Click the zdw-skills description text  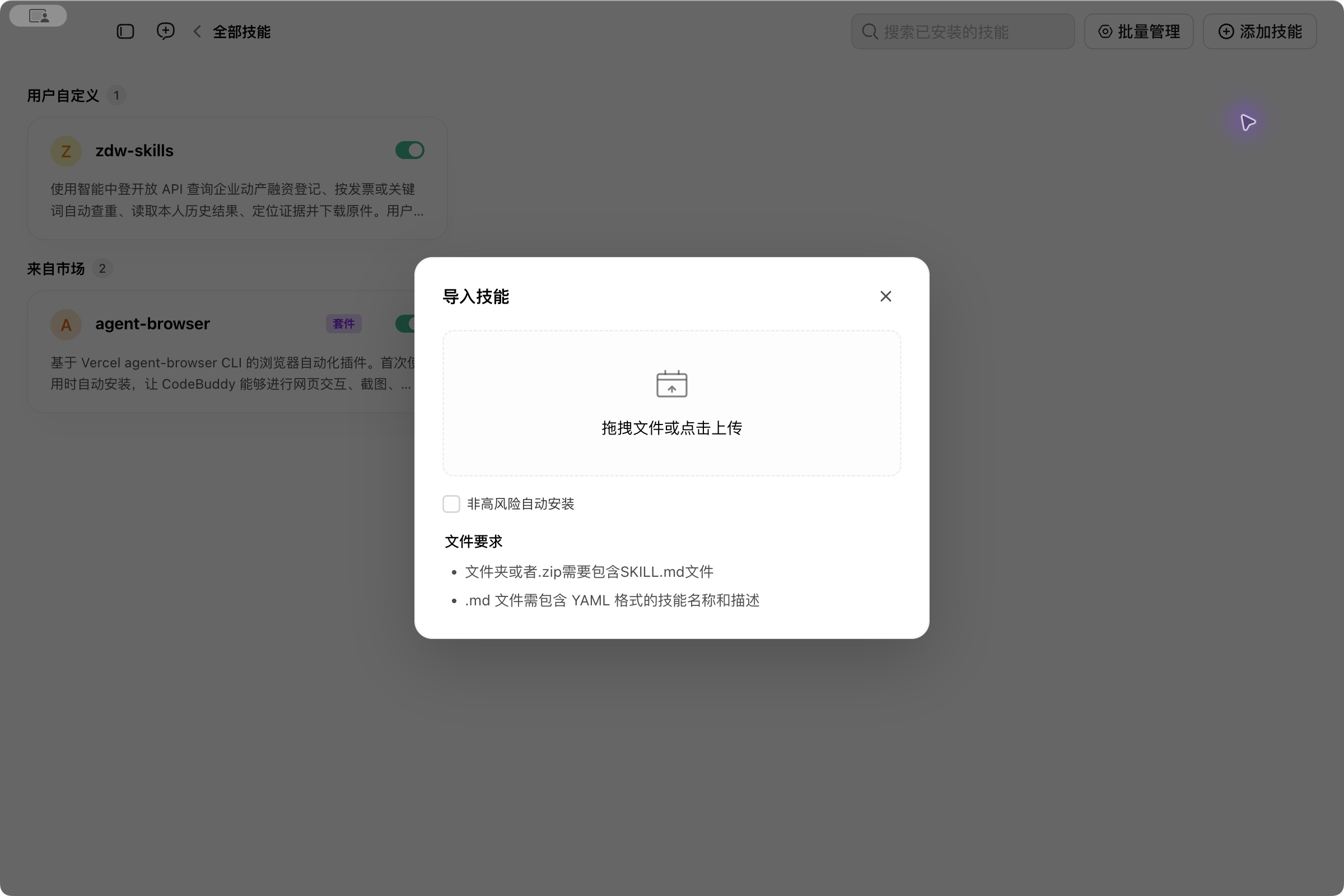click(236, 200)
